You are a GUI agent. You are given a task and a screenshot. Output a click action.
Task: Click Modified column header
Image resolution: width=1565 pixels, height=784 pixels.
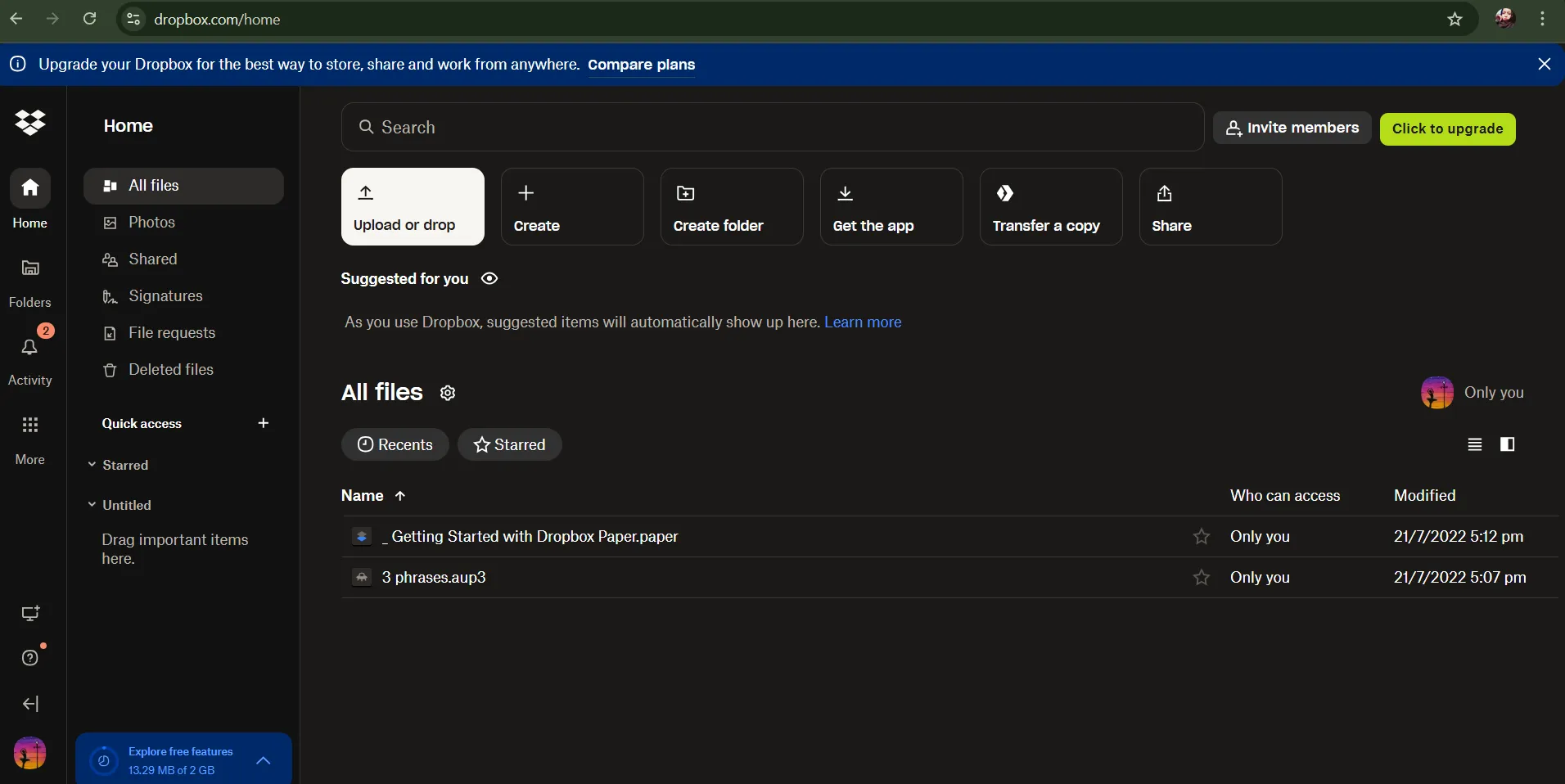pos(1424,496)
